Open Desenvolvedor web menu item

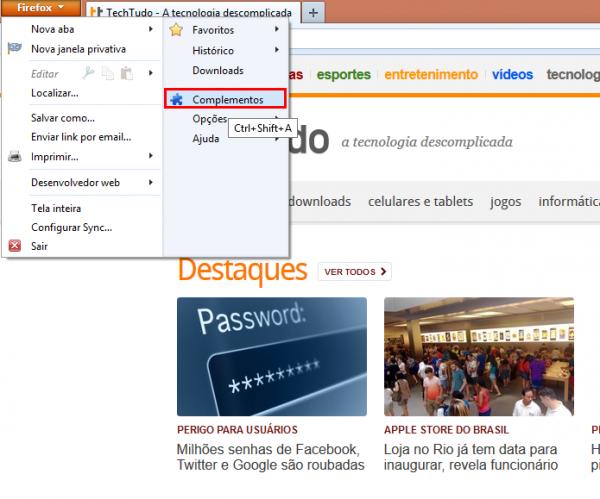75,183
